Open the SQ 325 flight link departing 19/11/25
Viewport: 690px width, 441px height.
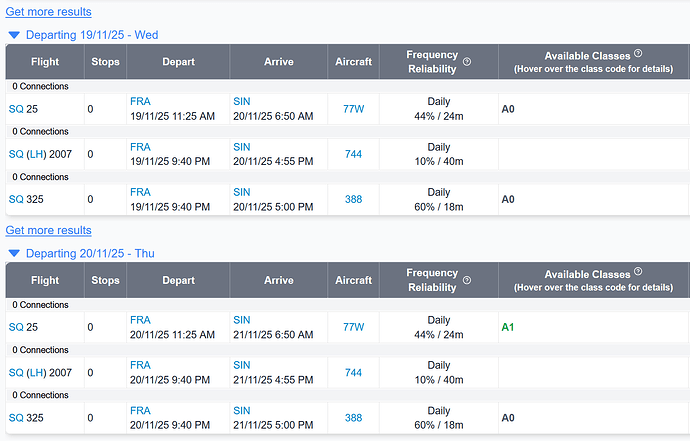click(x=16, y=199)
